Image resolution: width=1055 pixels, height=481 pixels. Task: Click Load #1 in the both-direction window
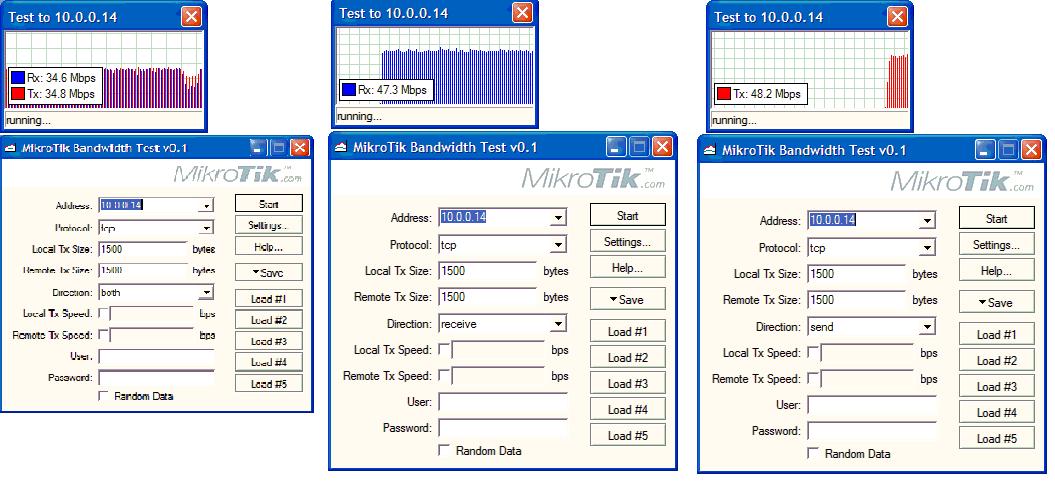point(268,299)
